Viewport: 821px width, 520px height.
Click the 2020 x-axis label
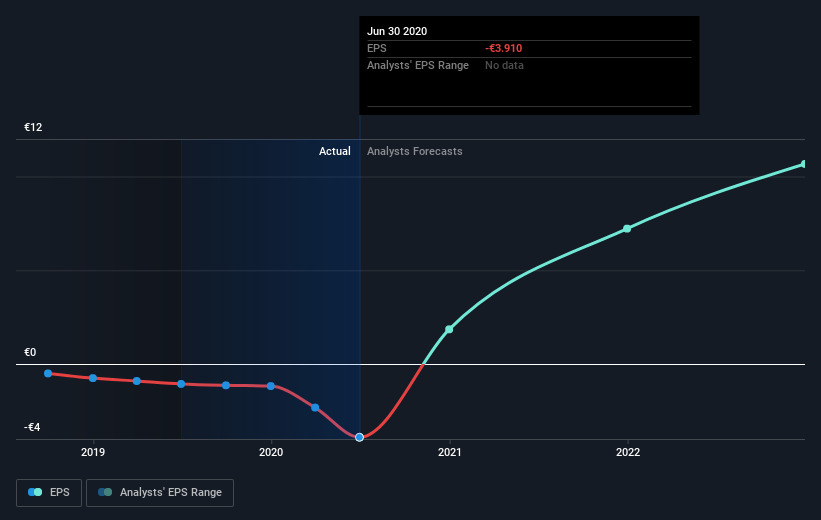(271, 452)
